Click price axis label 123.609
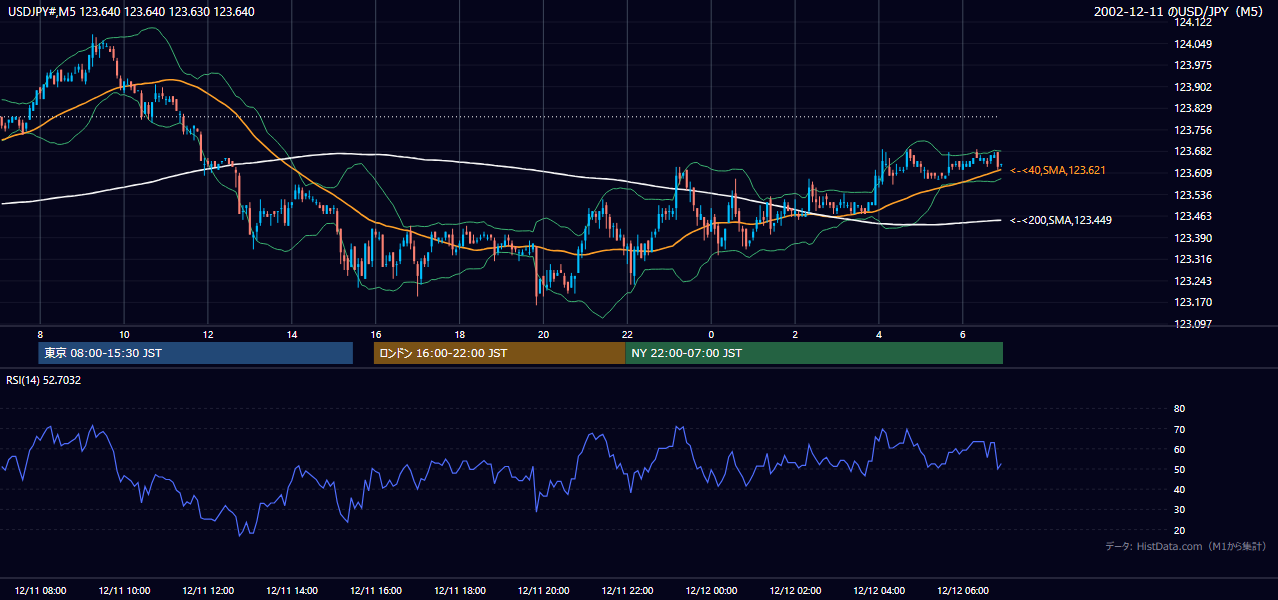The height and width of the screenshot is (600, 1278). pos(1192,173)
